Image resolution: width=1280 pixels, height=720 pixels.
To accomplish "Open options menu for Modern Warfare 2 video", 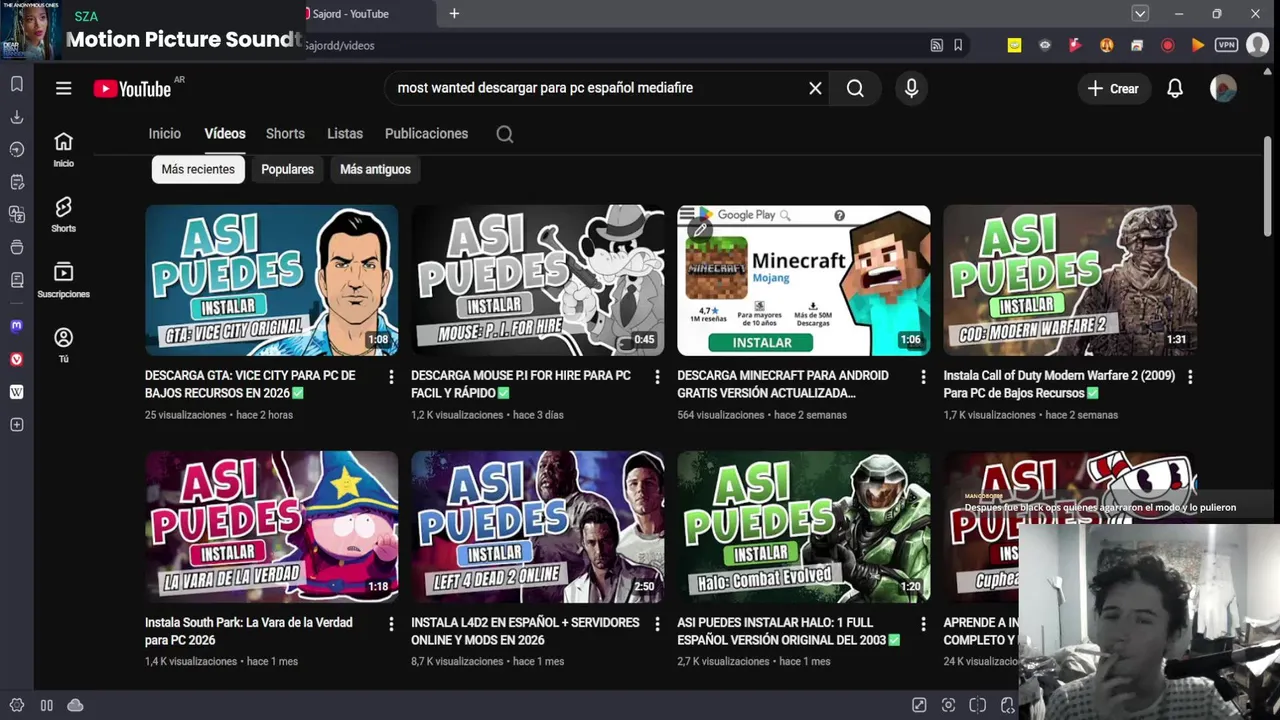I will click(x=1190, y=377).
